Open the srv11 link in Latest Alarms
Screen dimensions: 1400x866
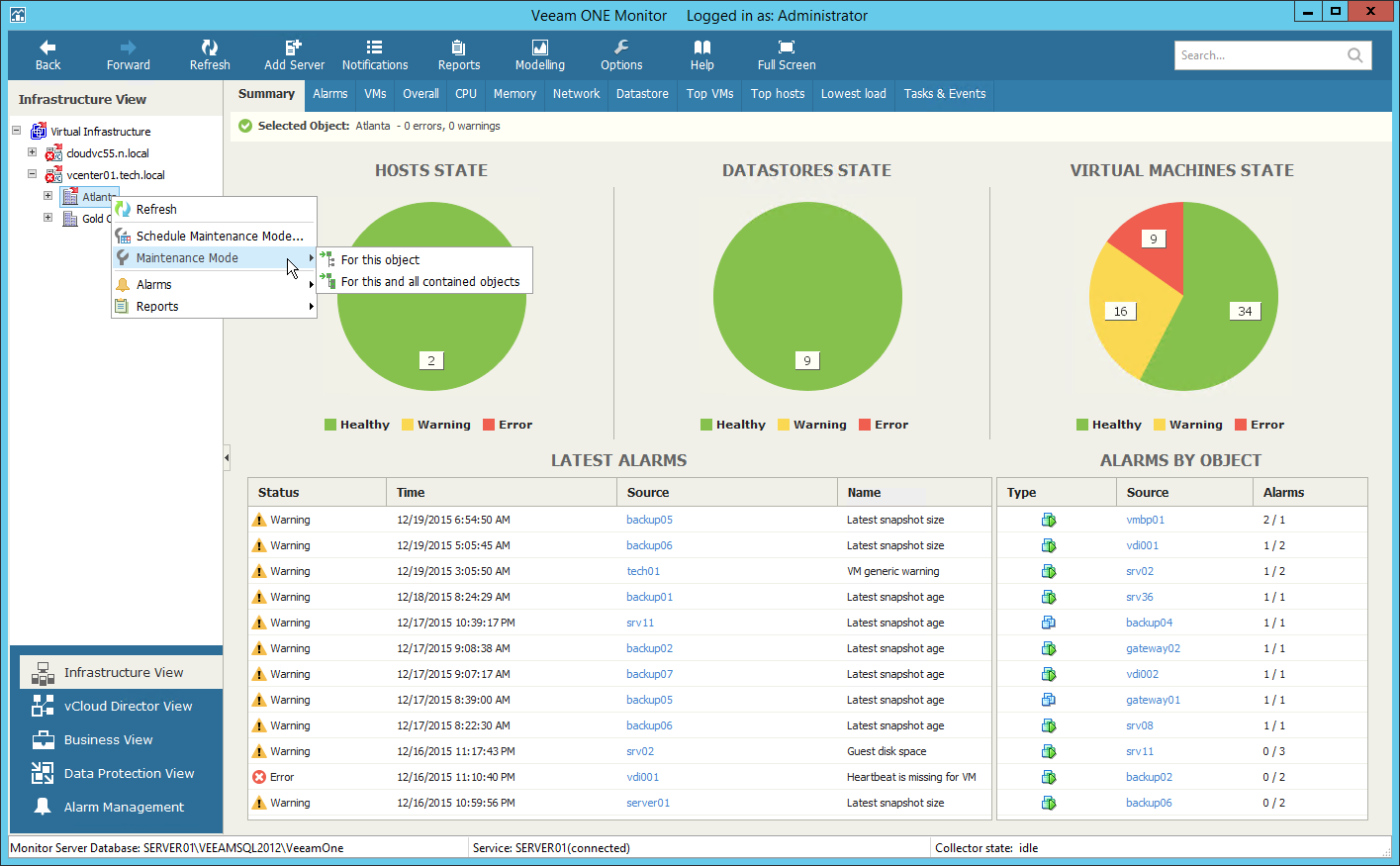coord(640,623)
